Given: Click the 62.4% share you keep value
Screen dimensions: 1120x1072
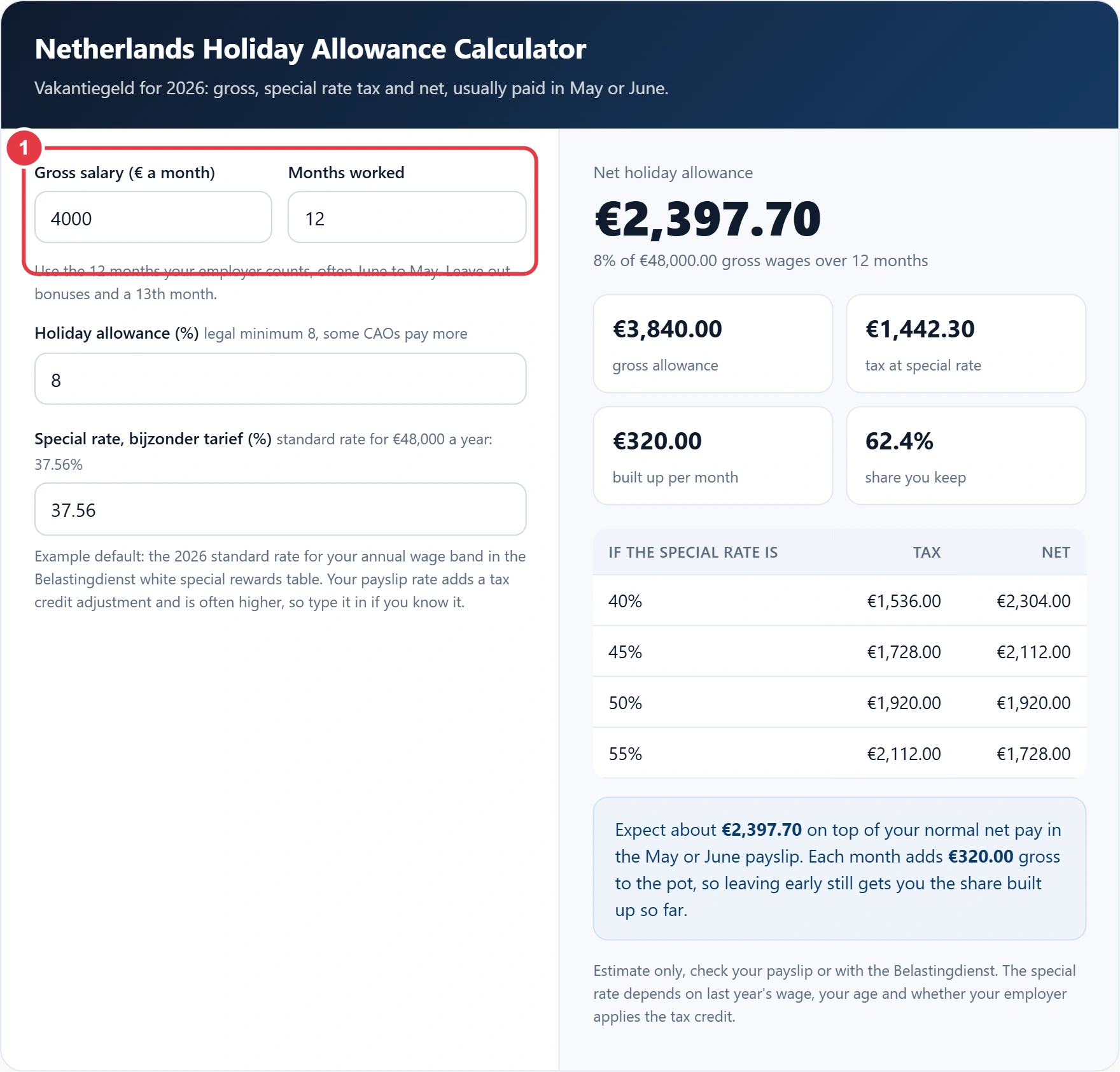Looking at the screenshot, I should (899, 441).
